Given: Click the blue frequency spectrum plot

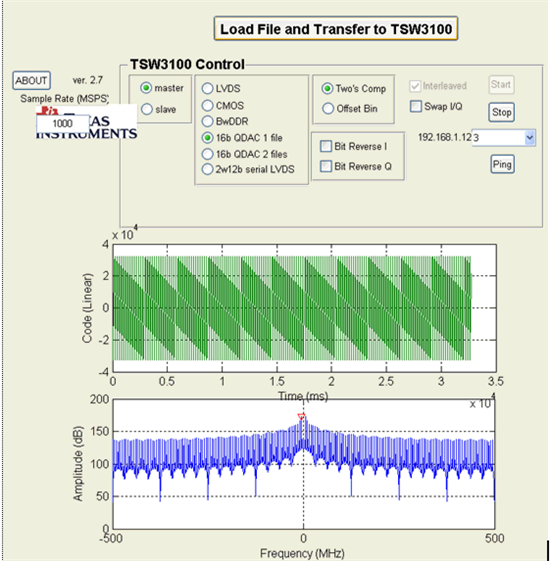Looking at the screenshot, I should point(304,464).
